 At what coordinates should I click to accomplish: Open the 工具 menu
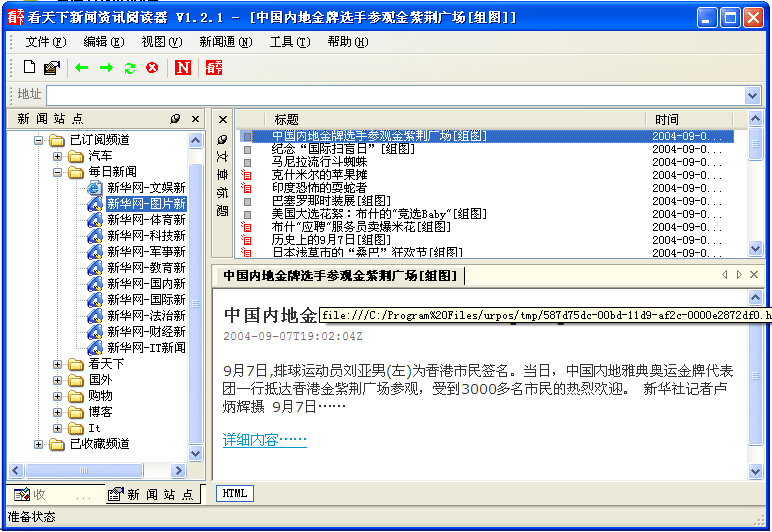(x=288, y=42)
